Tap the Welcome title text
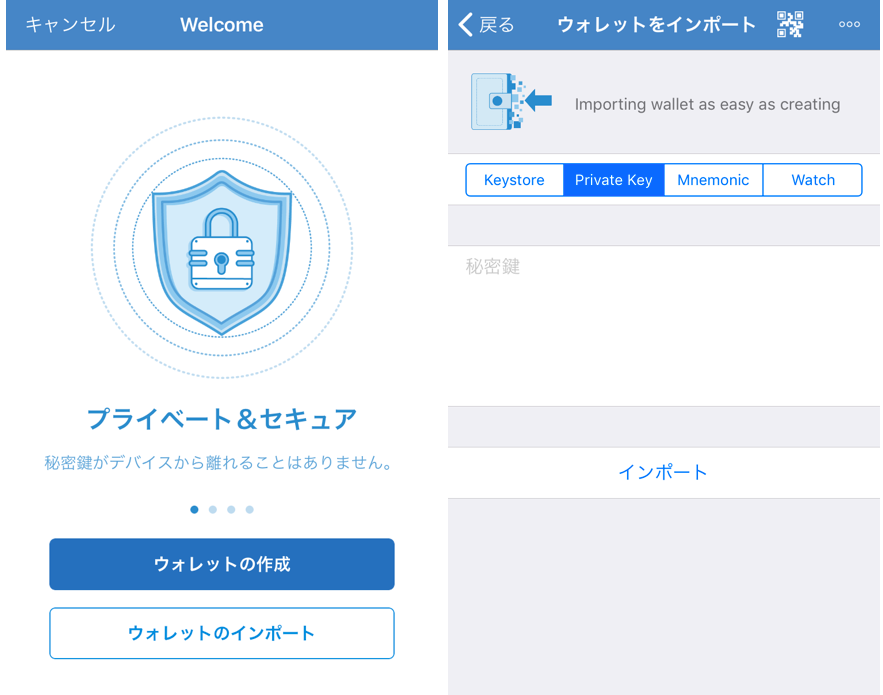The width and height of the screenshot is (883, 695). (222, 25)
